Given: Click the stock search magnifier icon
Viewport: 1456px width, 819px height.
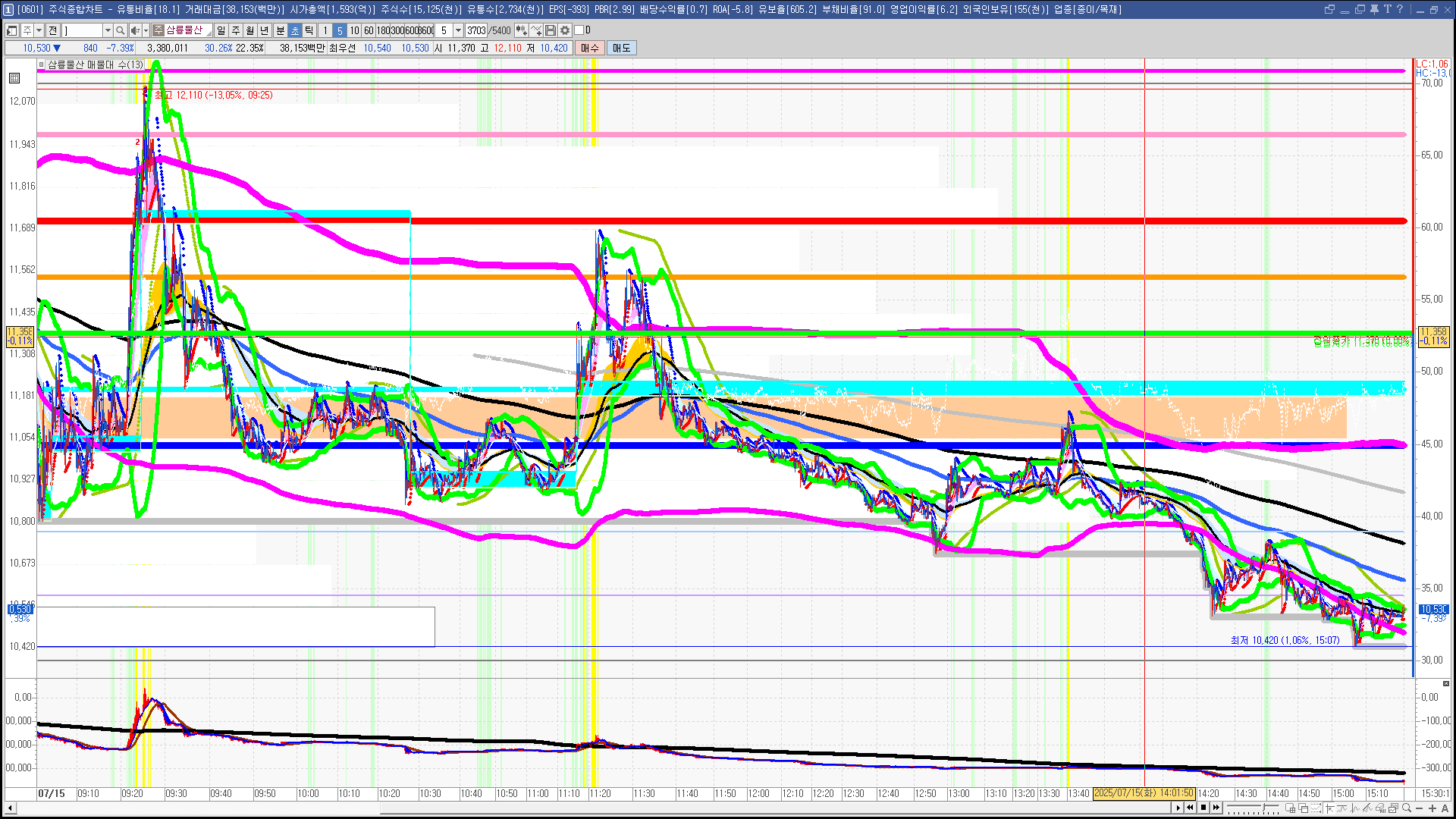Looking at the screenshot, I should [x=120, y=30].
